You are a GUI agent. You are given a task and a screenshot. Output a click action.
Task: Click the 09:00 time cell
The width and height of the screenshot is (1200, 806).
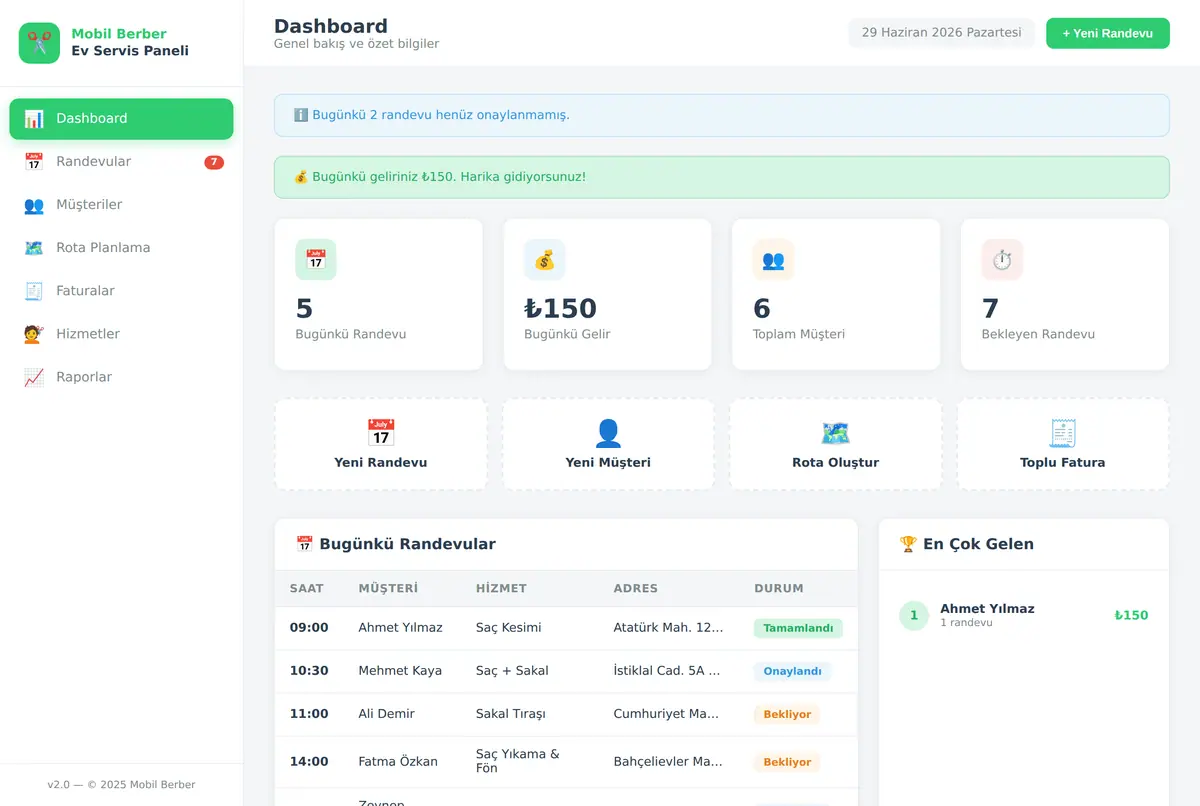tap(309, 628)
